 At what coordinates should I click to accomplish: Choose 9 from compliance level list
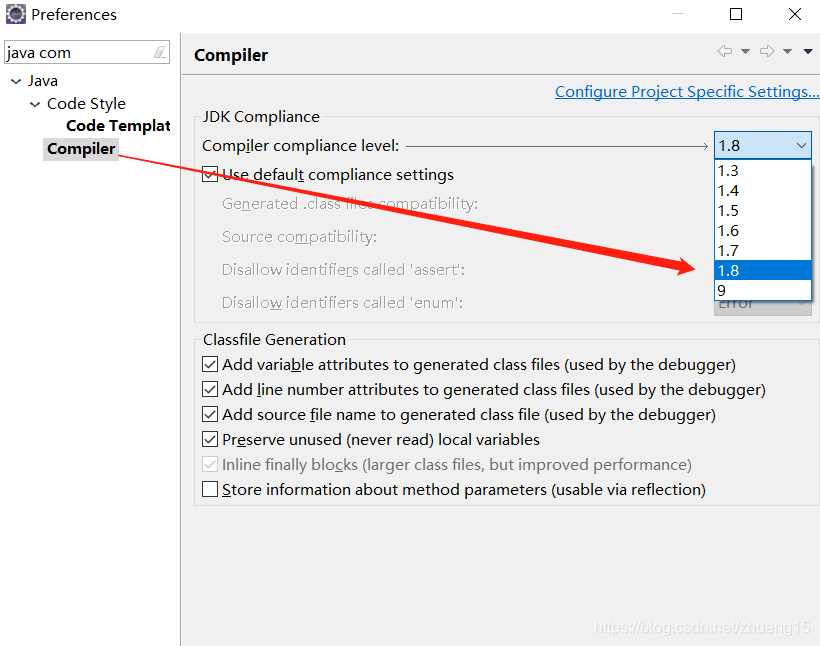(762, 290)
